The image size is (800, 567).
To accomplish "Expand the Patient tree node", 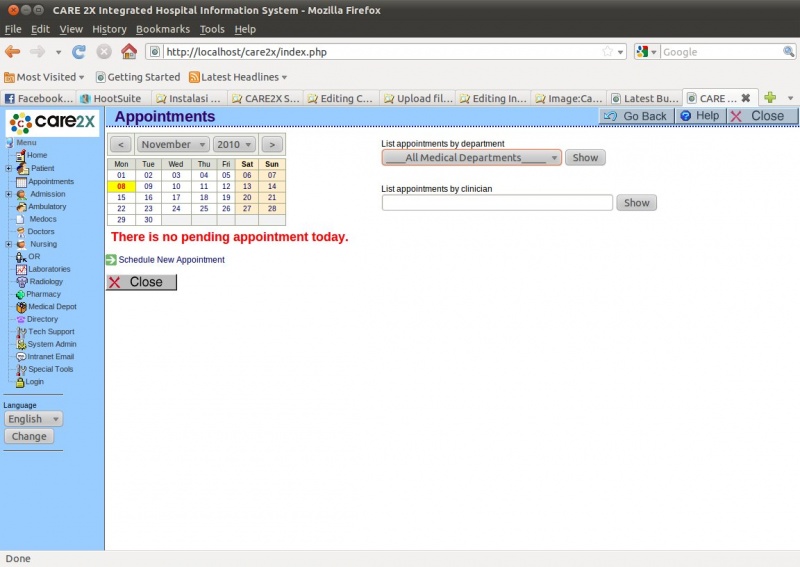I will (x=9, y=168).
